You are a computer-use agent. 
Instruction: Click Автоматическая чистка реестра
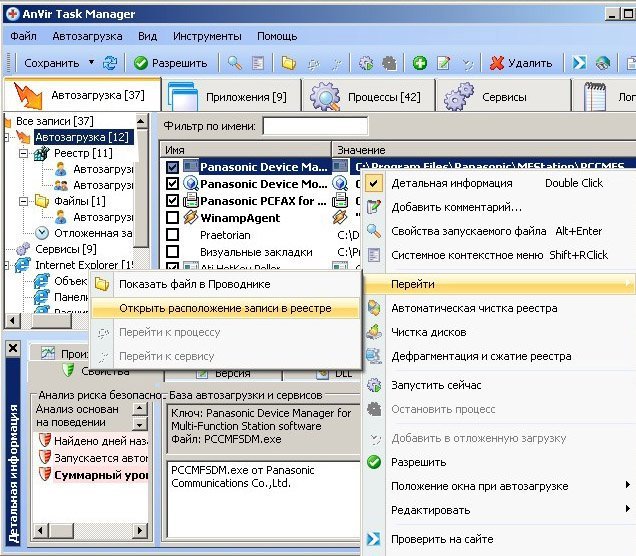[499, 308]
